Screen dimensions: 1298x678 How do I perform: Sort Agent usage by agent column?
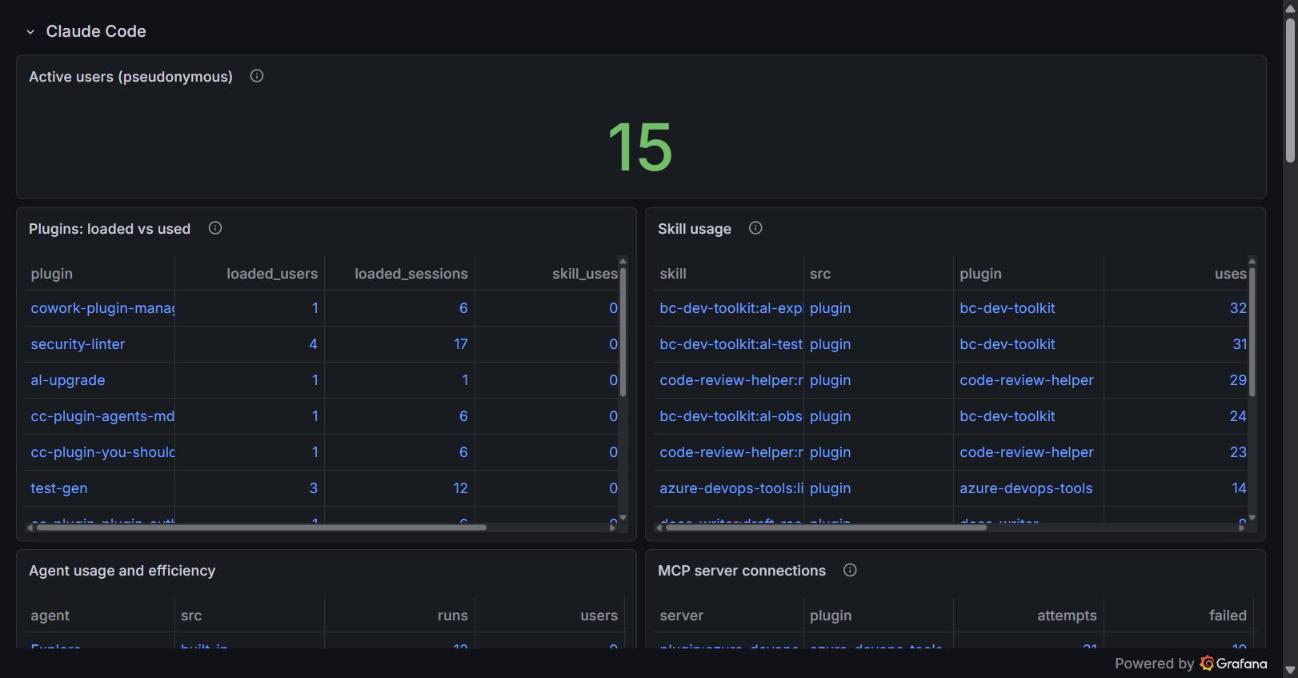point(50,616)
